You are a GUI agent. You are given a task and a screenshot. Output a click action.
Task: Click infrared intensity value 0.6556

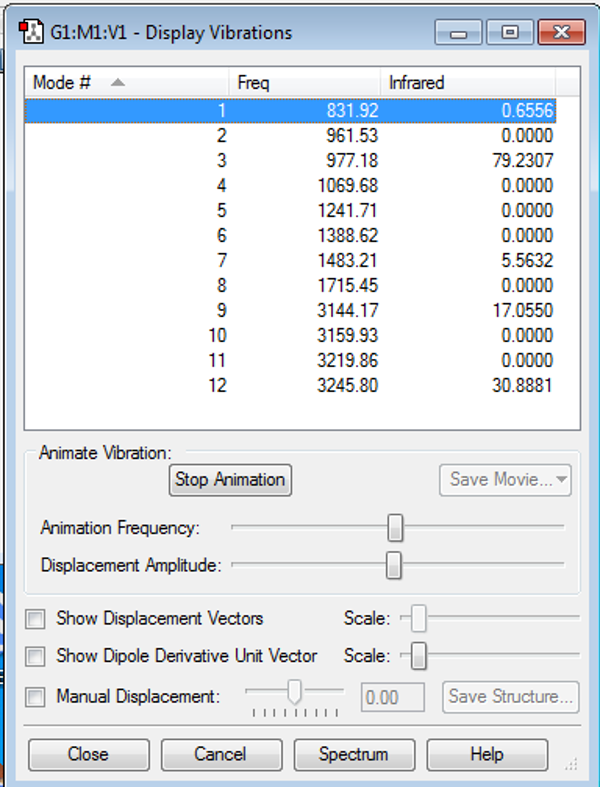[x=527, y=110]
